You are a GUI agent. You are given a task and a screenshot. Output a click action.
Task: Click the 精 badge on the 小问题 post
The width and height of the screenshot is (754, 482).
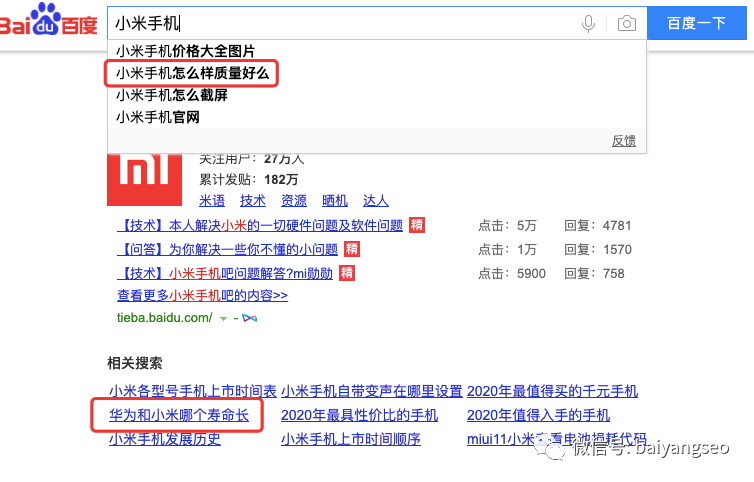(x=352, y=249)
